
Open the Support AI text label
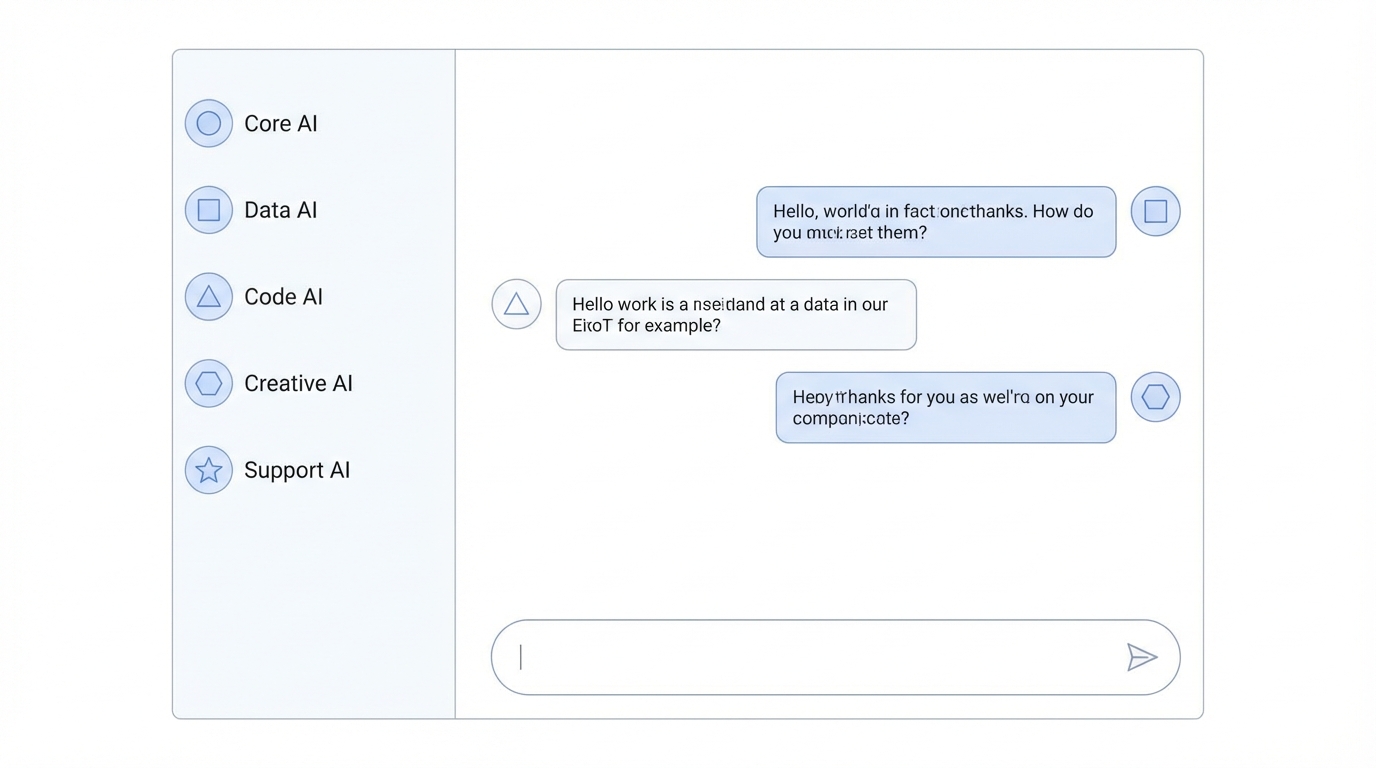[297, 470]
